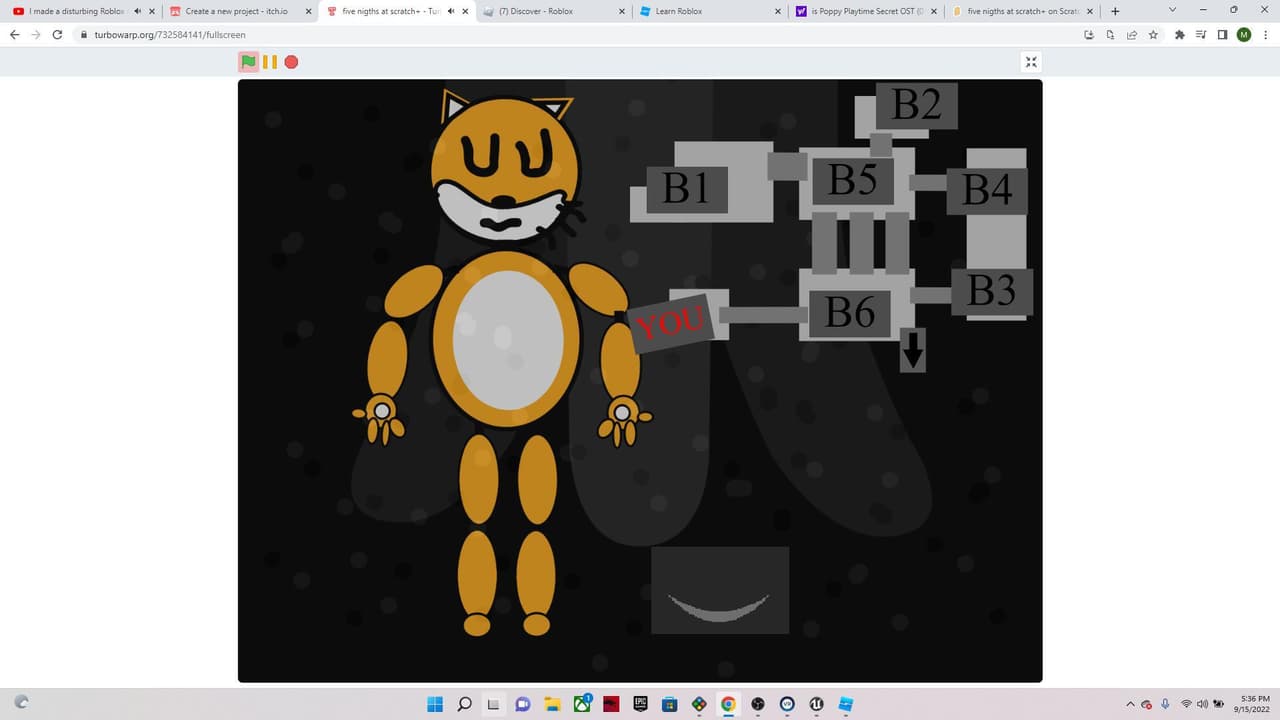Stop the project with the red stop button
The image size is (1280, 720).
pos(291,62)
